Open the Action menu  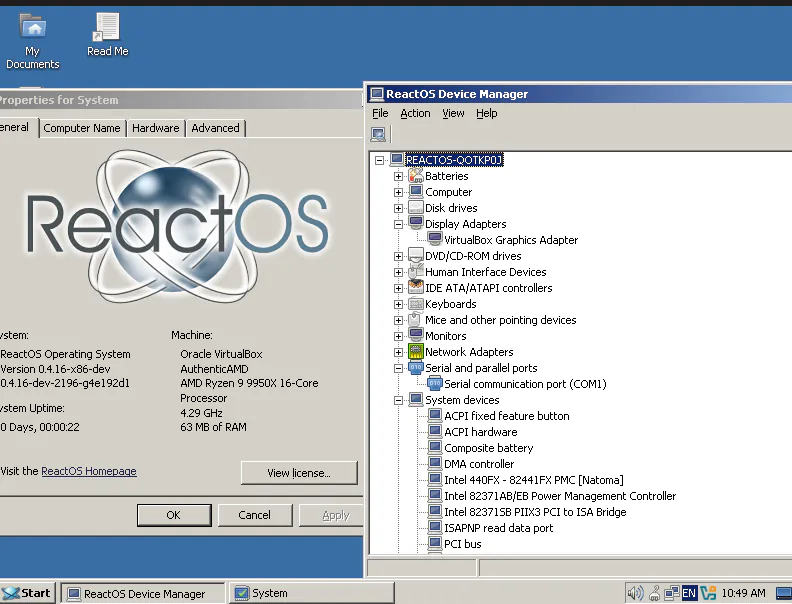[x=415, y=113]
